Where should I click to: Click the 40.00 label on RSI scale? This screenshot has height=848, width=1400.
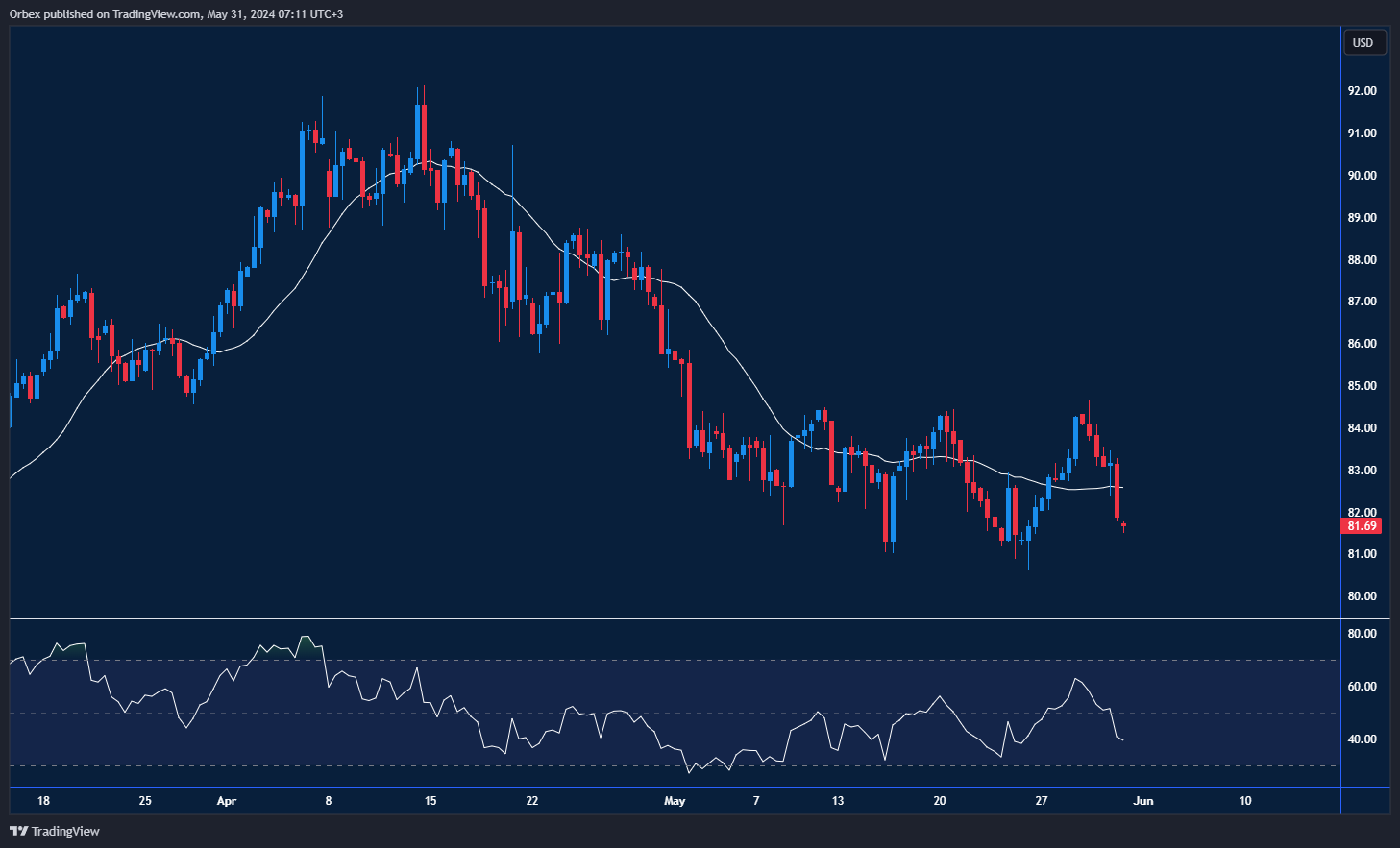pyautogui.click(x=1362, y=739)
